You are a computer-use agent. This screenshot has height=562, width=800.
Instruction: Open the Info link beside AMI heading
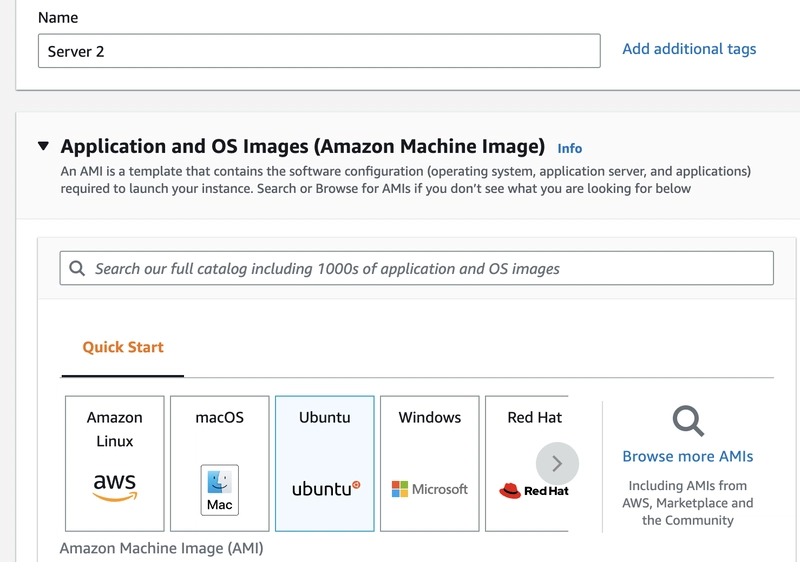[569, 148]
